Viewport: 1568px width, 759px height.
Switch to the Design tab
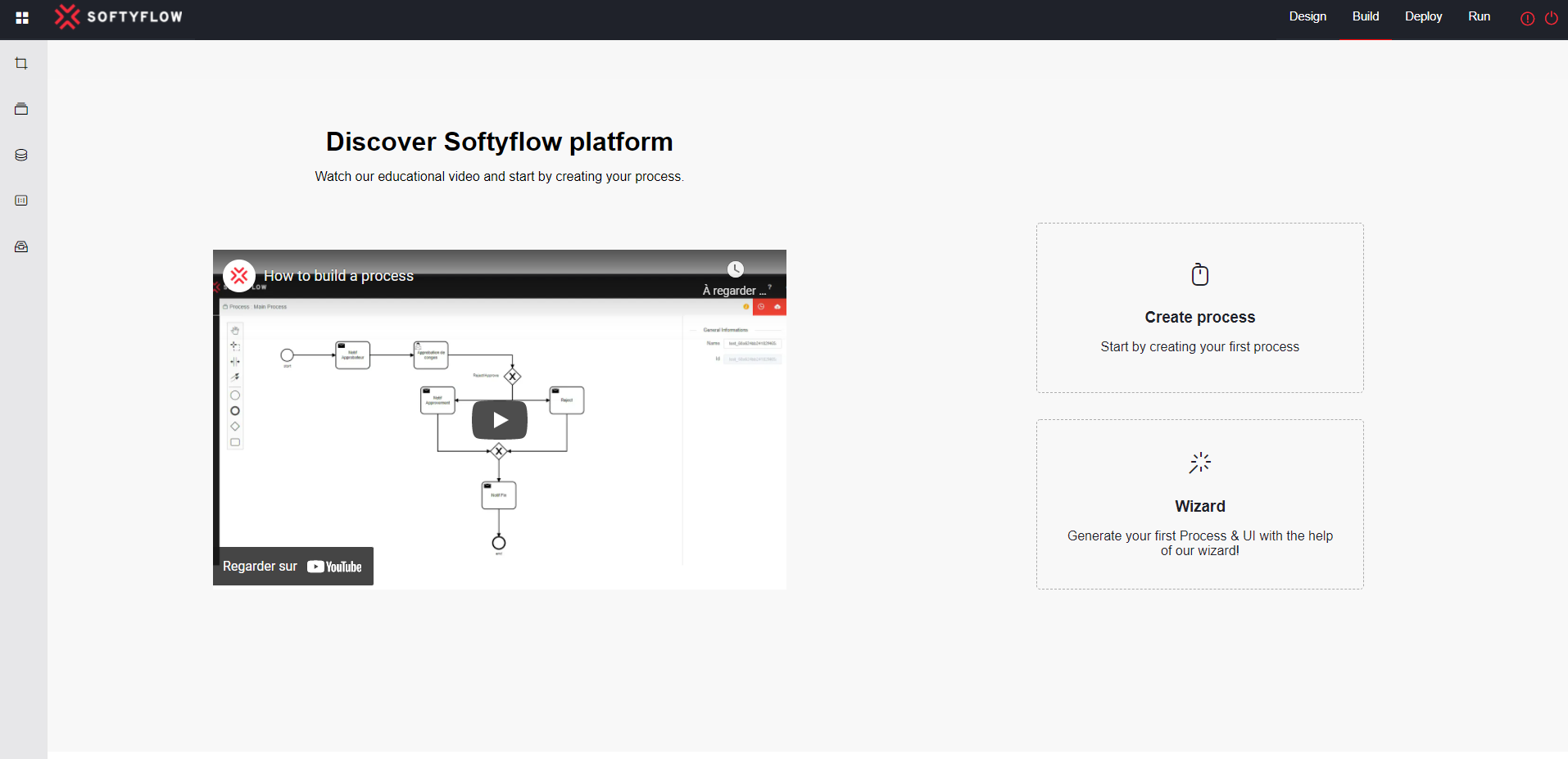pyautogui.click(x=1307, y=16)
